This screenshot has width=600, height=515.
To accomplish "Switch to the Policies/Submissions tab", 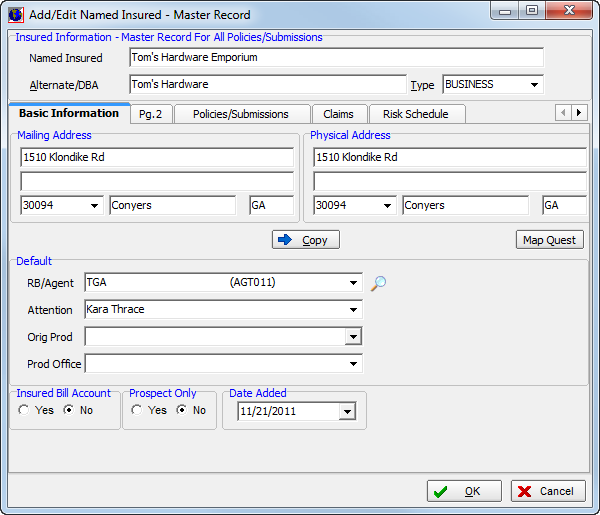I will (240, 114).
